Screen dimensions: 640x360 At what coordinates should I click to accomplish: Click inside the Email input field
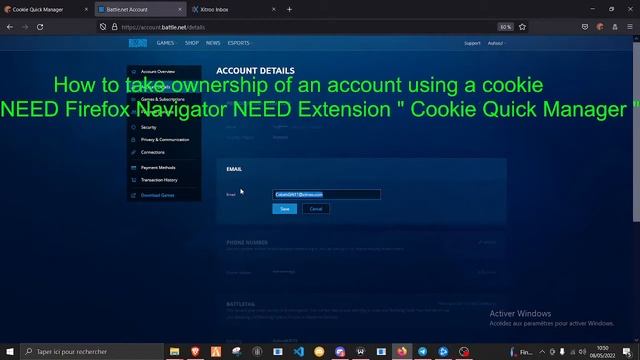pyautogui.click(x=327, y=195)
